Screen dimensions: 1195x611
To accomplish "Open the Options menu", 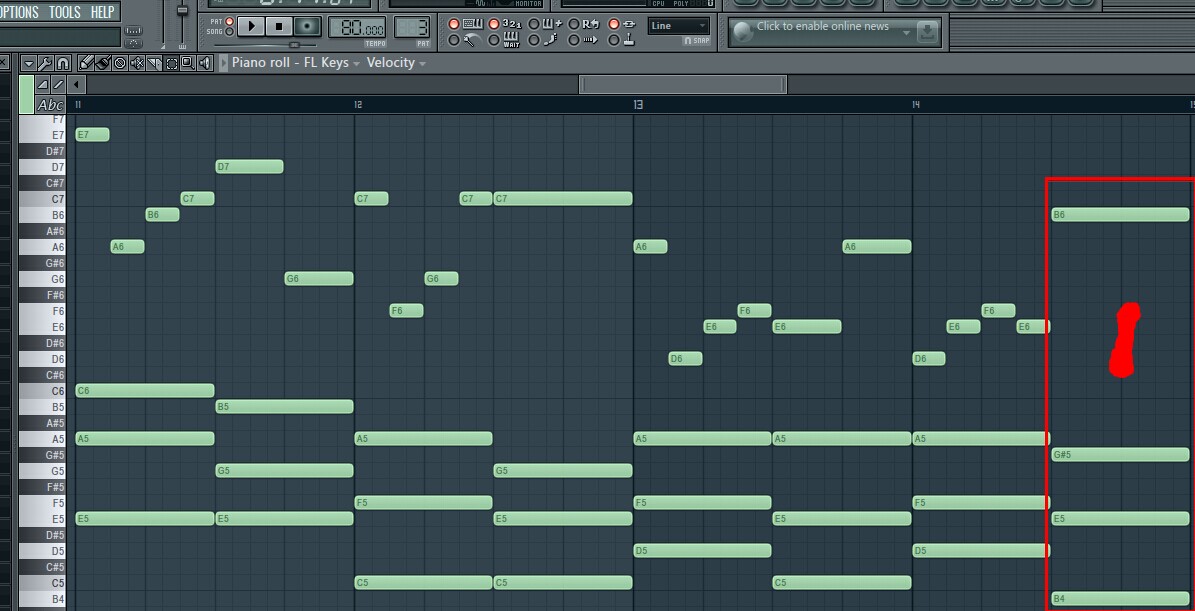I will point(18,12).
